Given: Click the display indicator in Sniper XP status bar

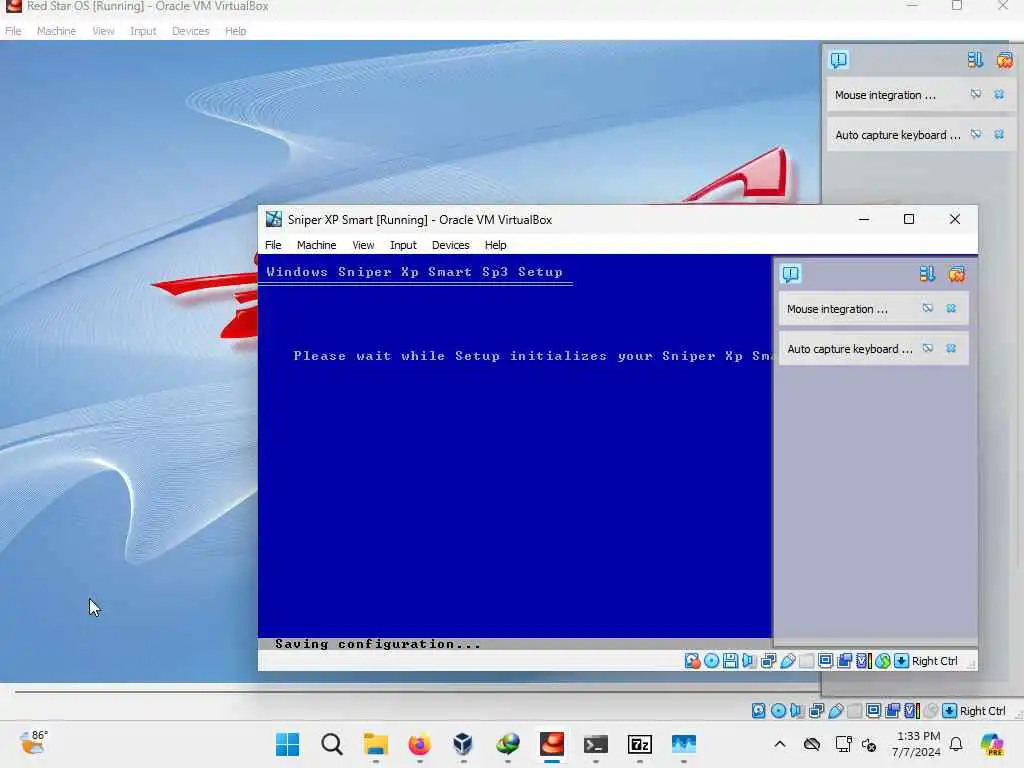Looking at the screenshot, I should point(825,661).
